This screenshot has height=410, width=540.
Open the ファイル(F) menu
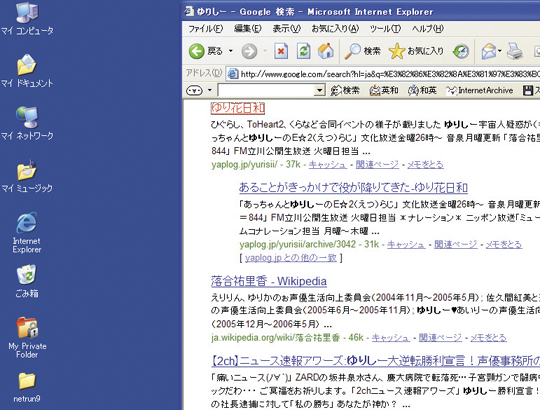(x=206, y=29)
